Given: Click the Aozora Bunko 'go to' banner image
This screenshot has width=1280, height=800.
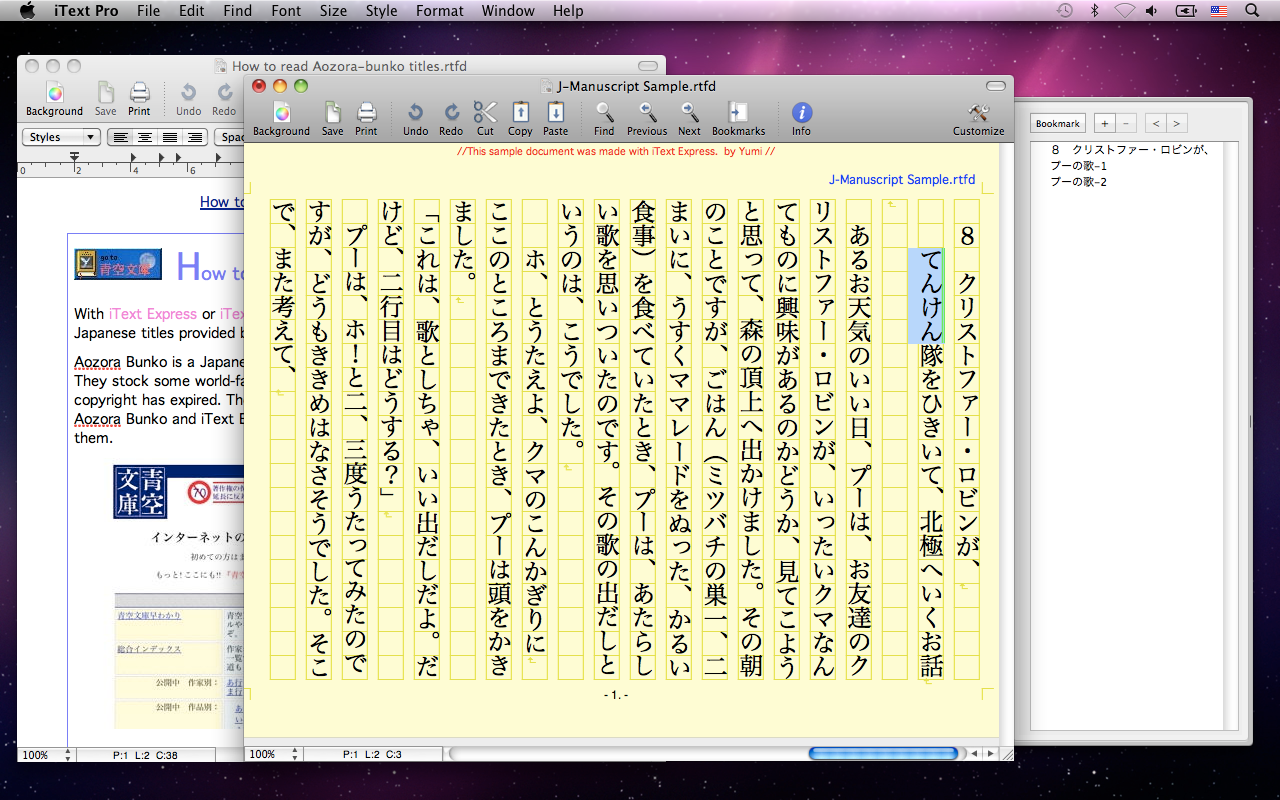Looking at the screenshot, I should [118, 264].
